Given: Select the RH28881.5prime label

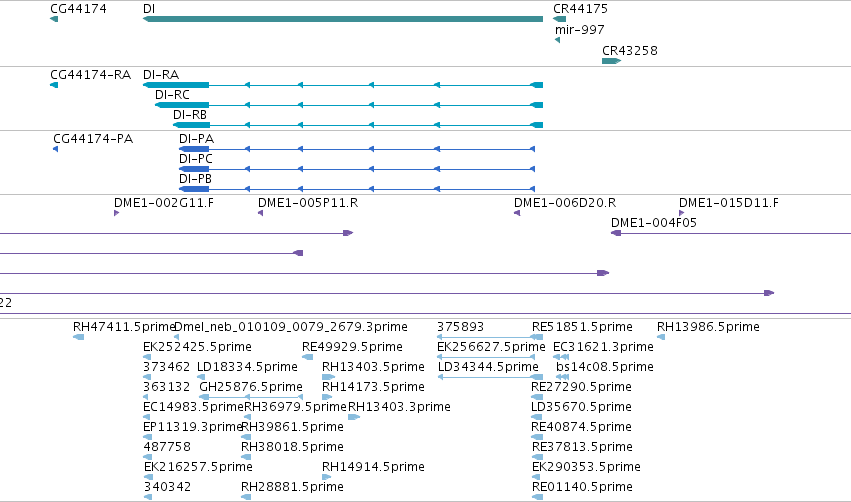Looking at the screenshot, I should (x=293, y=487).
